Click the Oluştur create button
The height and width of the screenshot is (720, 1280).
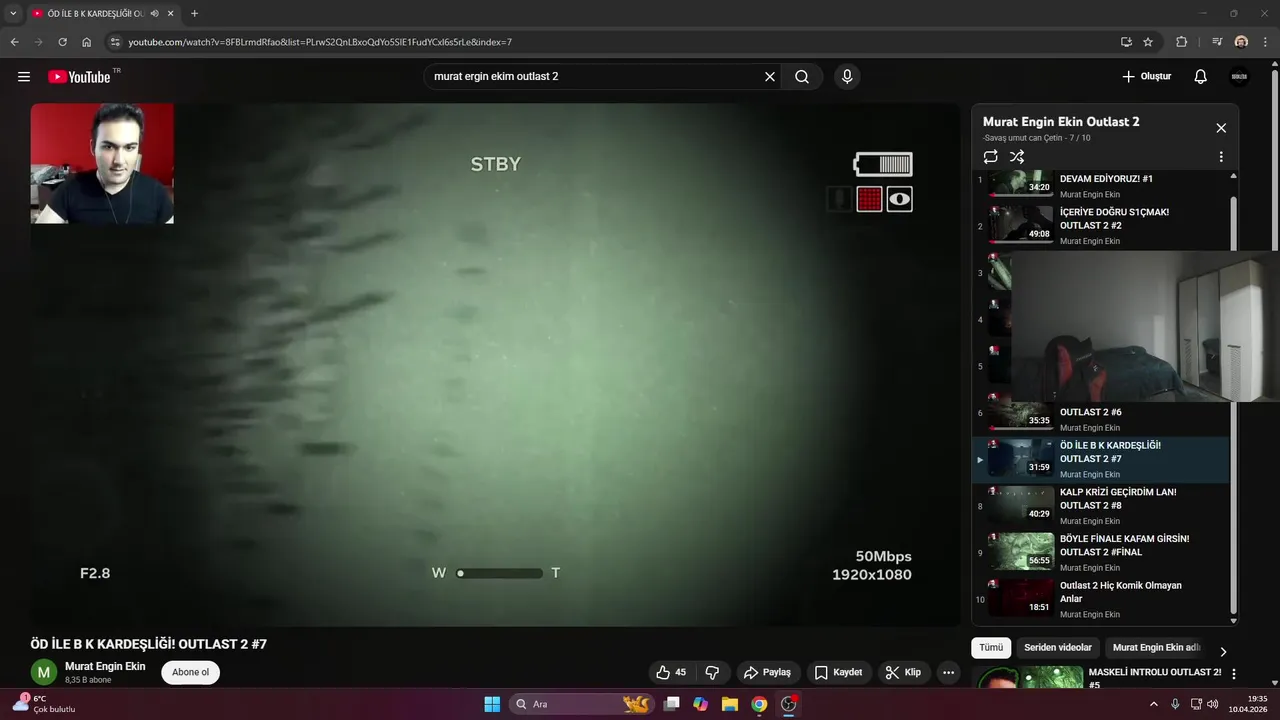pos(1146,77)
